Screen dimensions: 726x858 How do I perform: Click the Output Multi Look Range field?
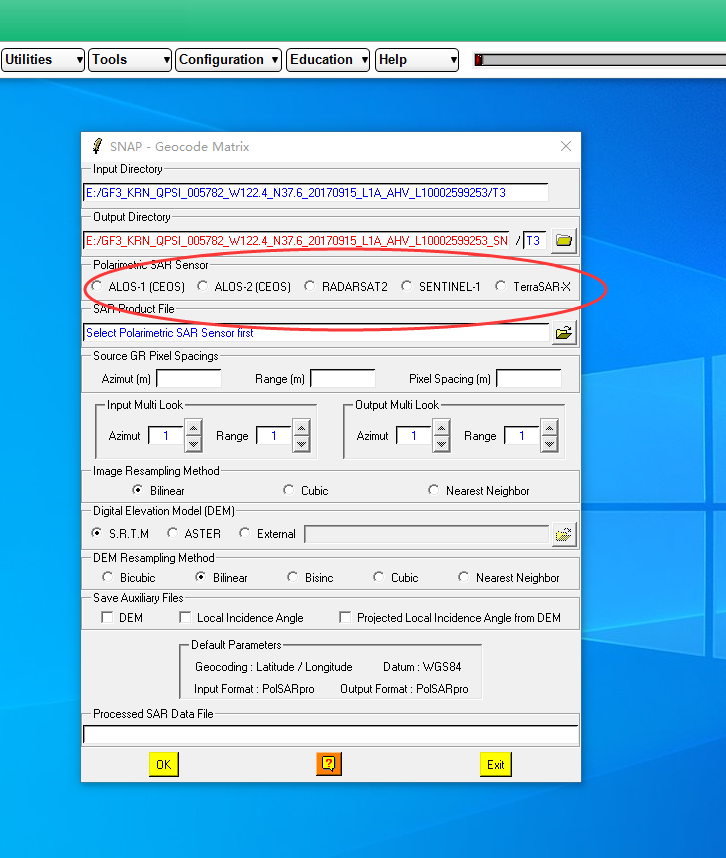click(x=522, y=436)
